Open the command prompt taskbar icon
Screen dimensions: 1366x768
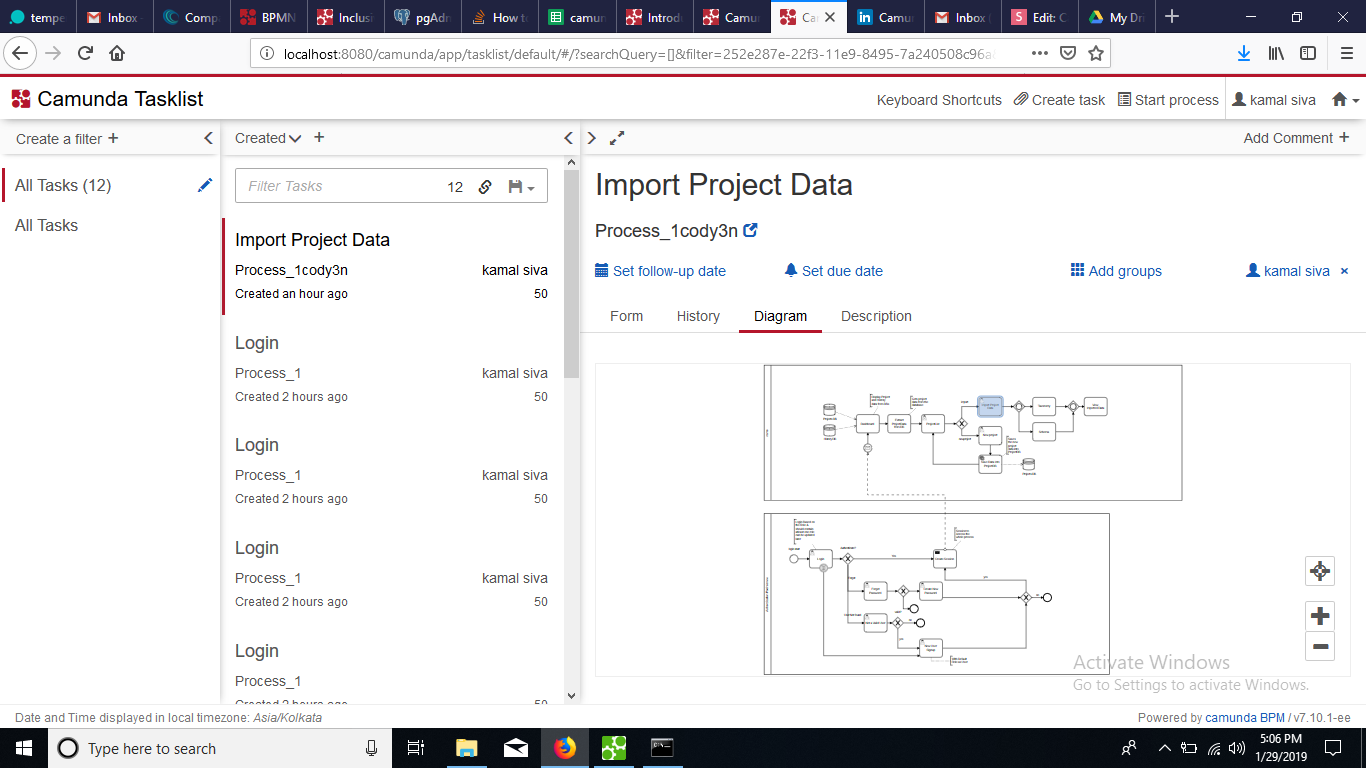[x=662, y=748]
